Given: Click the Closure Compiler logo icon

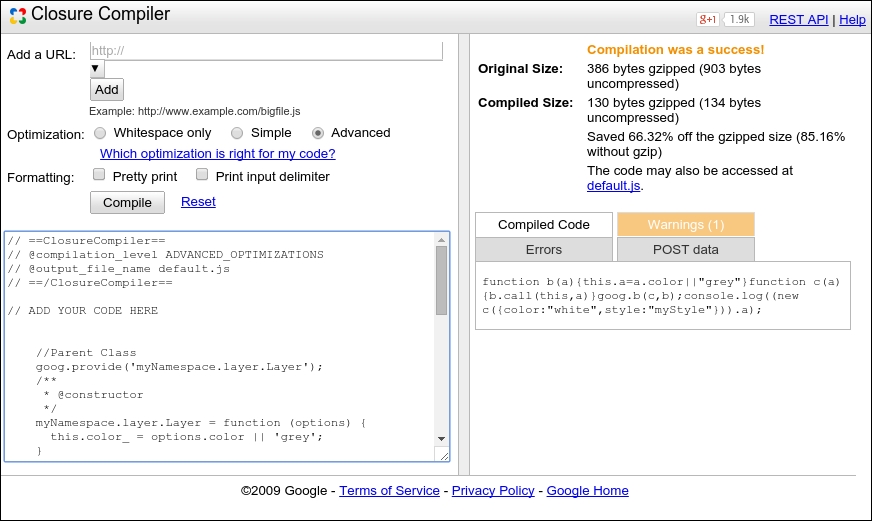Looking at the screenshot, I should 15,16.
